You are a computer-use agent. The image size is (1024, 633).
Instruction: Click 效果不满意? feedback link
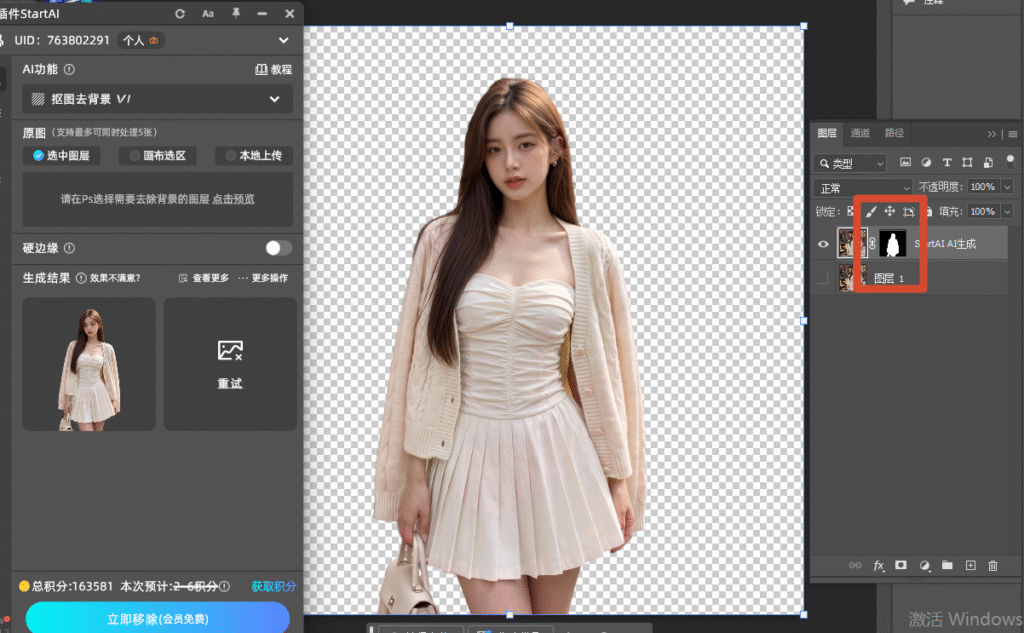click(115, 278)
